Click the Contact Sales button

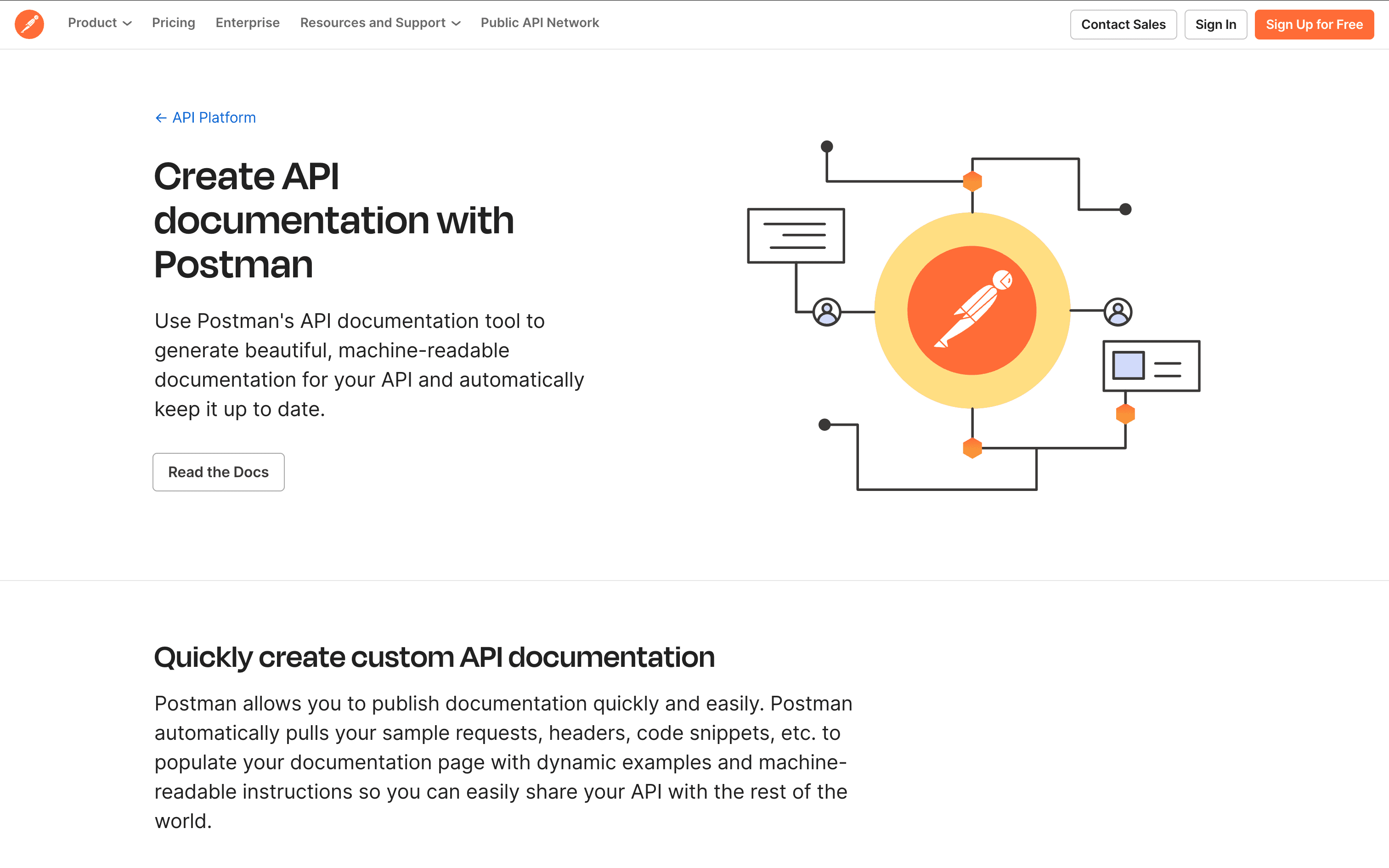tap(1123, 22)
